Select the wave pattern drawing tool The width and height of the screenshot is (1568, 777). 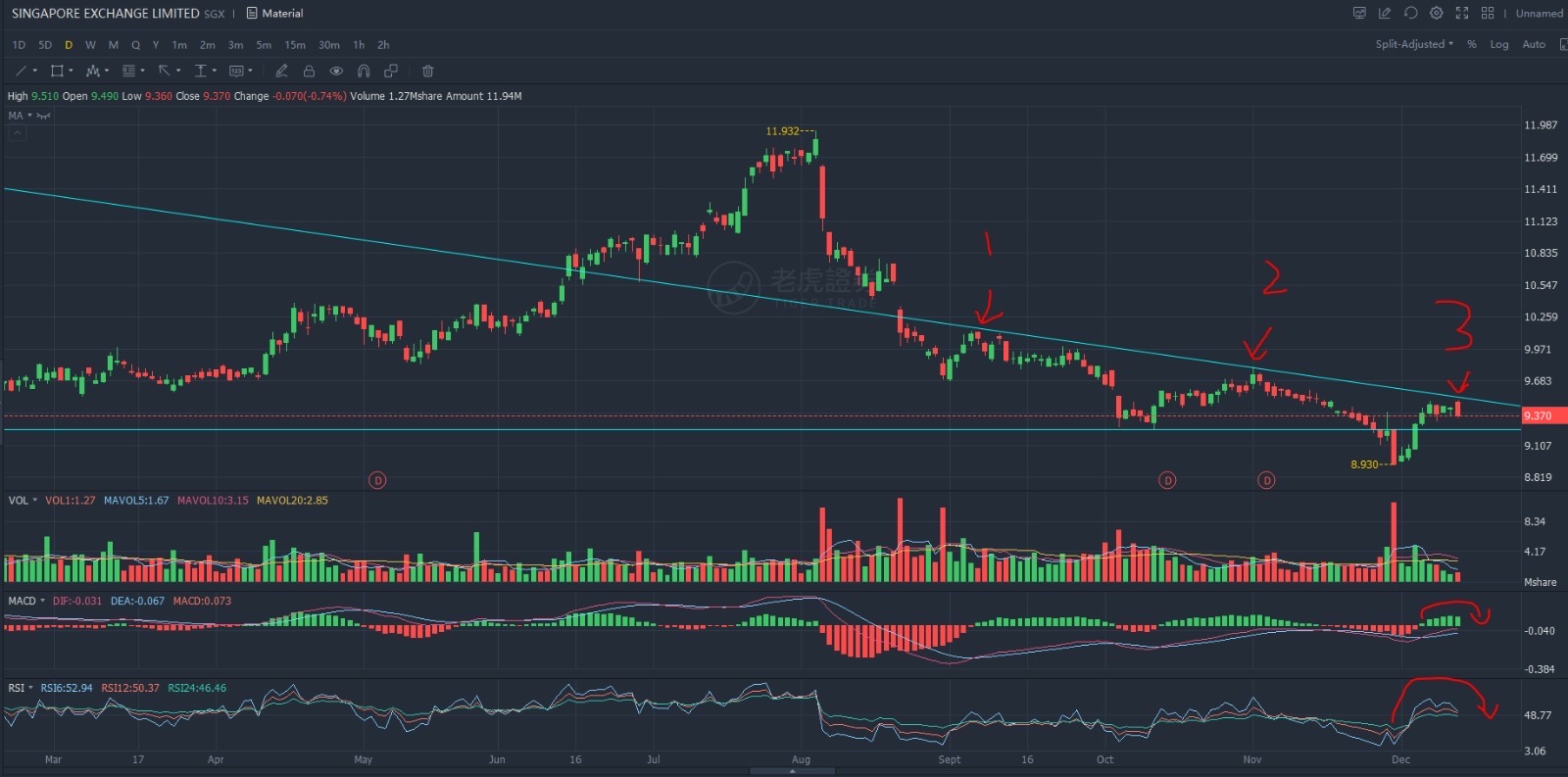pyautogui.click(x=93, y=71)
